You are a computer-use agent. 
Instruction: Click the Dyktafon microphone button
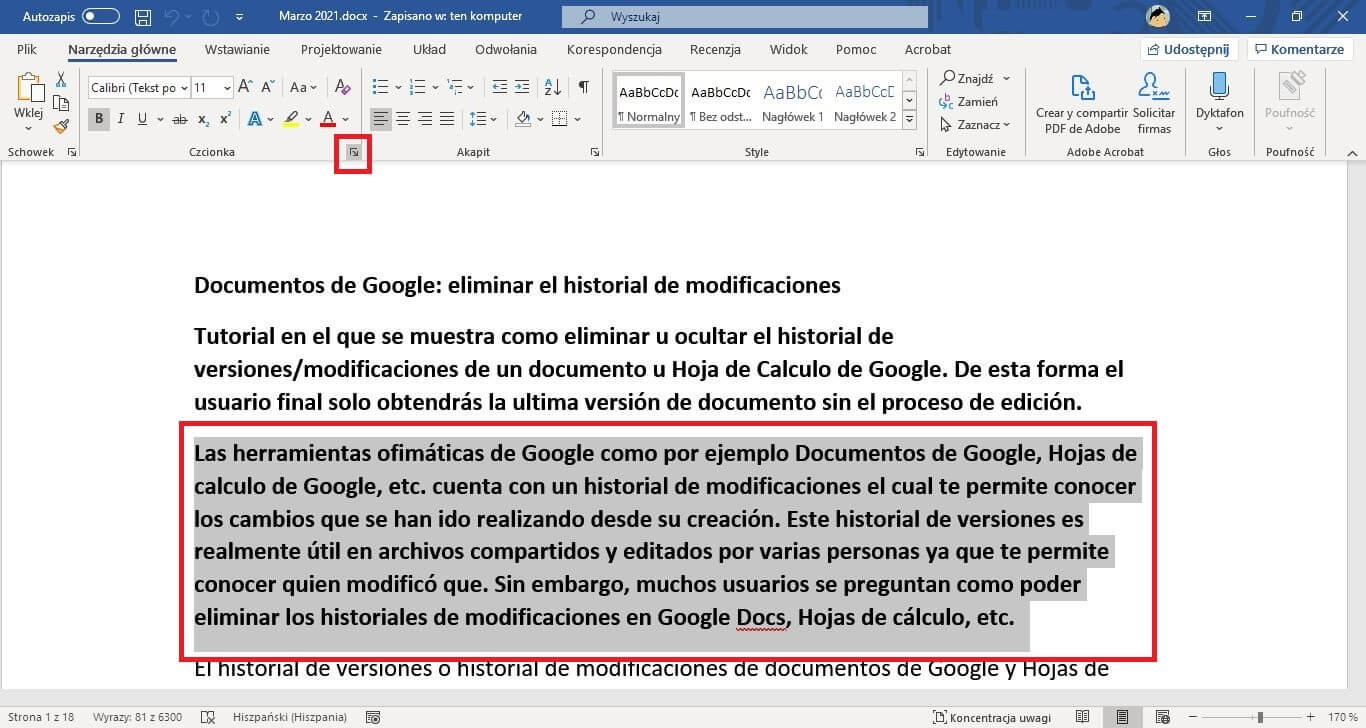[x=1220, y=104]
